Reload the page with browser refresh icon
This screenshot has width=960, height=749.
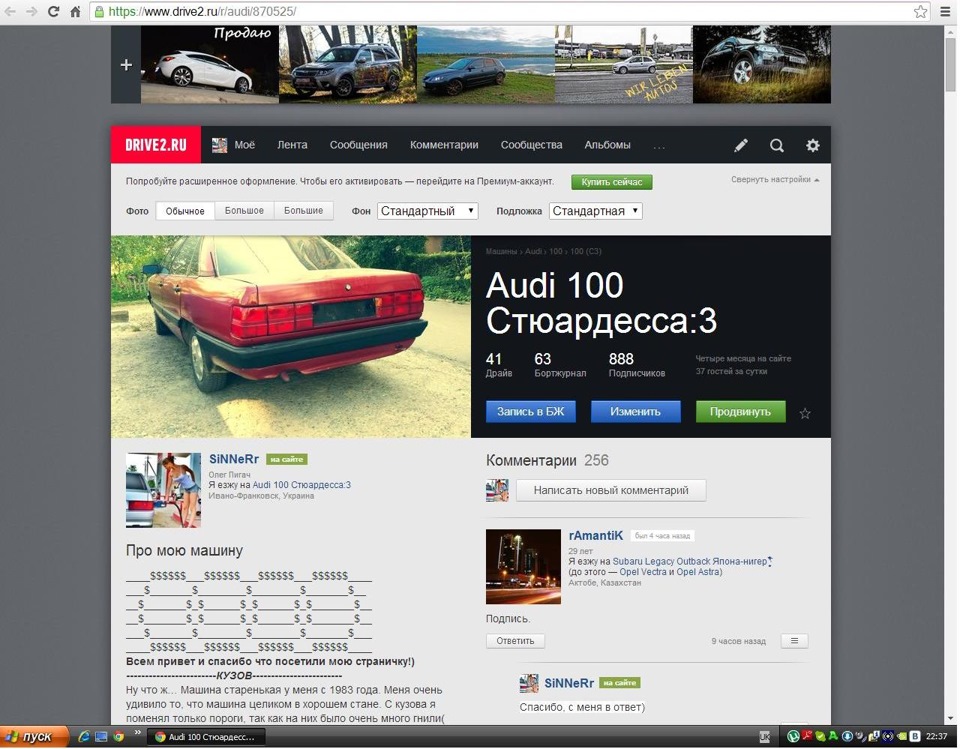[x=53, y=12]
